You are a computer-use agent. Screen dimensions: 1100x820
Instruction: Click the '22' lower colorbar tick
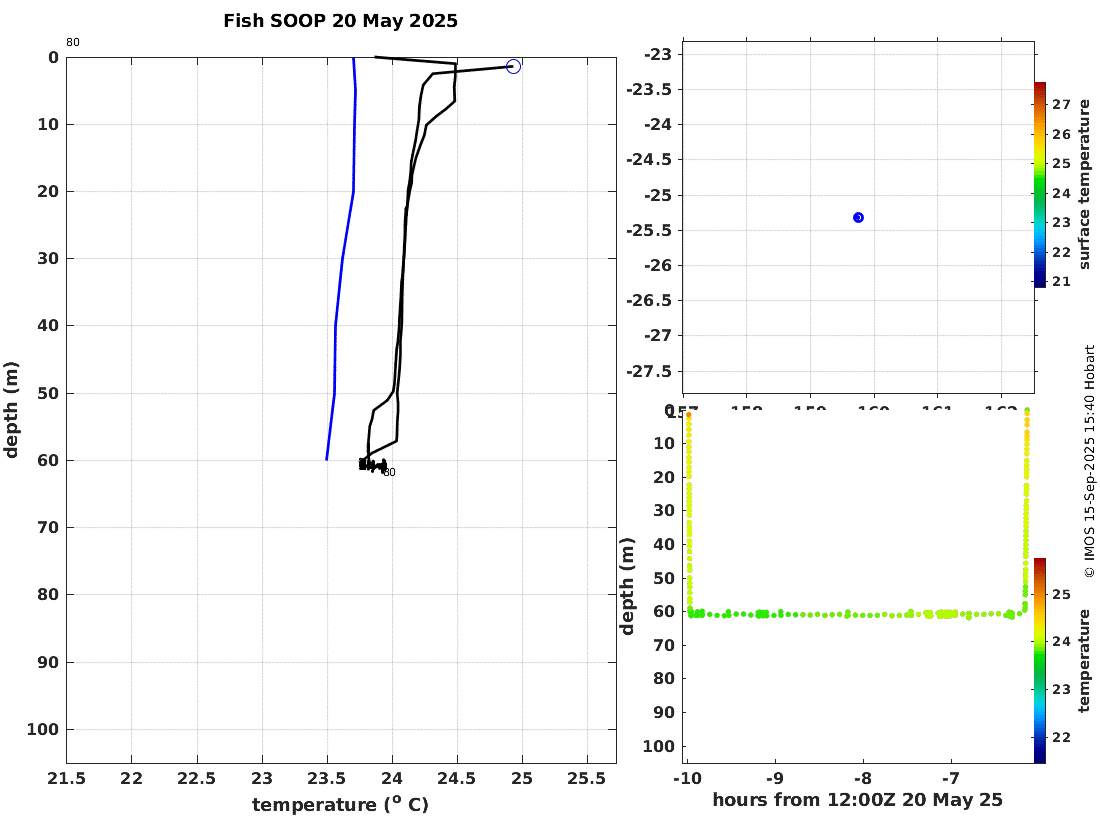[1061, 737]
